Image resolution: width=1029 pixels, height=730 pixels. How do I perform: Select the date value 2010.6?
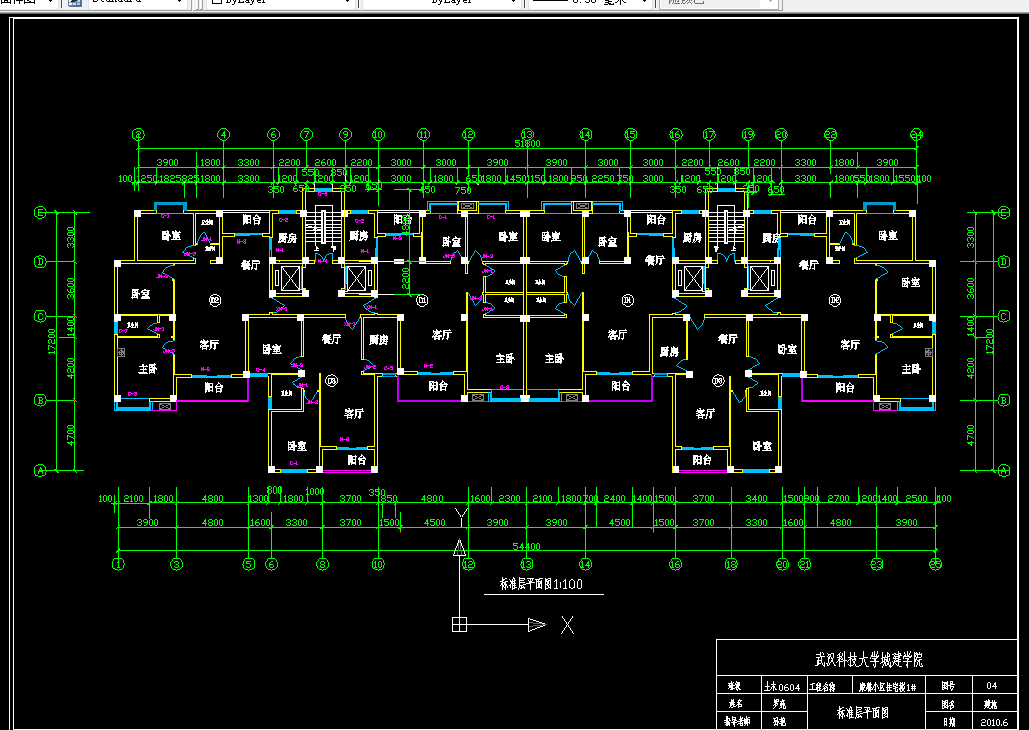994,722
